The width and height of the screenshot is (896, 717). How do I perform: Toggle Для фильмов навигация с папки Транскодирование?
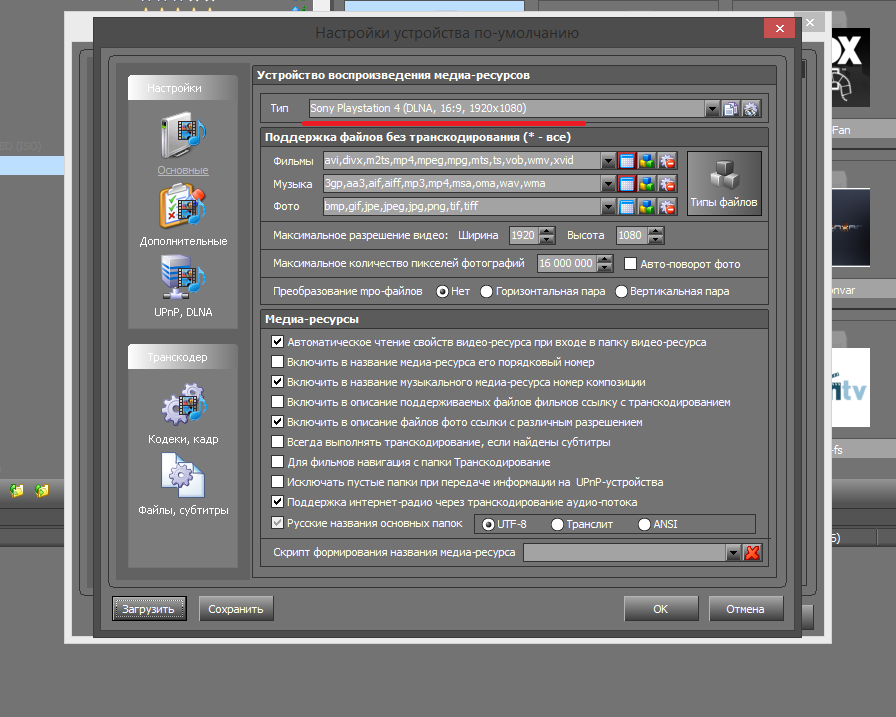pyautogui.click(x=278, y=462)
